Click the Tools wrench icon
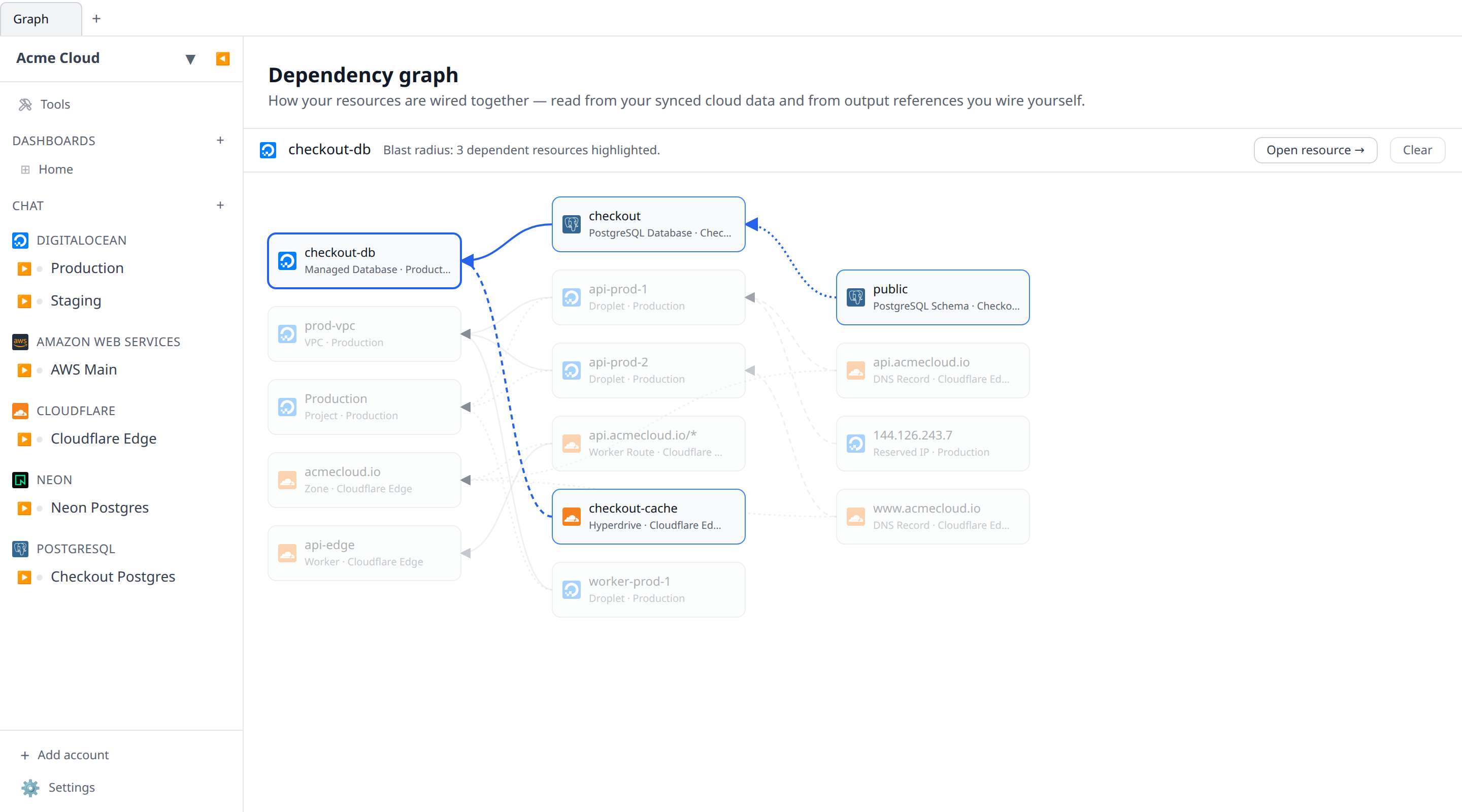The image size is (1462, 812). [x=25, y=105]
